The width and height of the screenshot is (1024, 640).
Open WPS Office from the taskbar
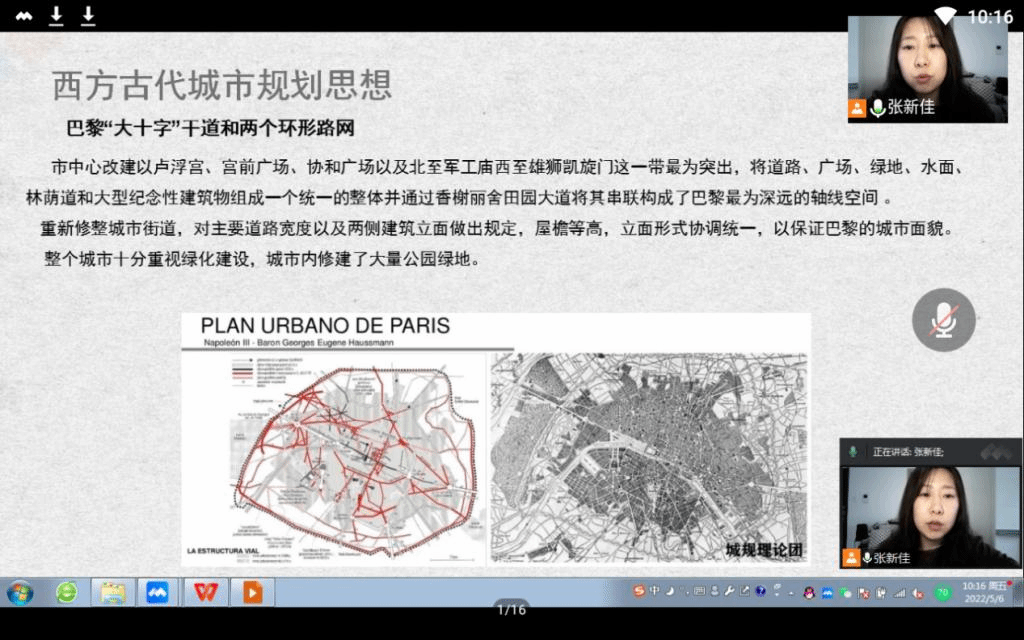coord(204,593)
